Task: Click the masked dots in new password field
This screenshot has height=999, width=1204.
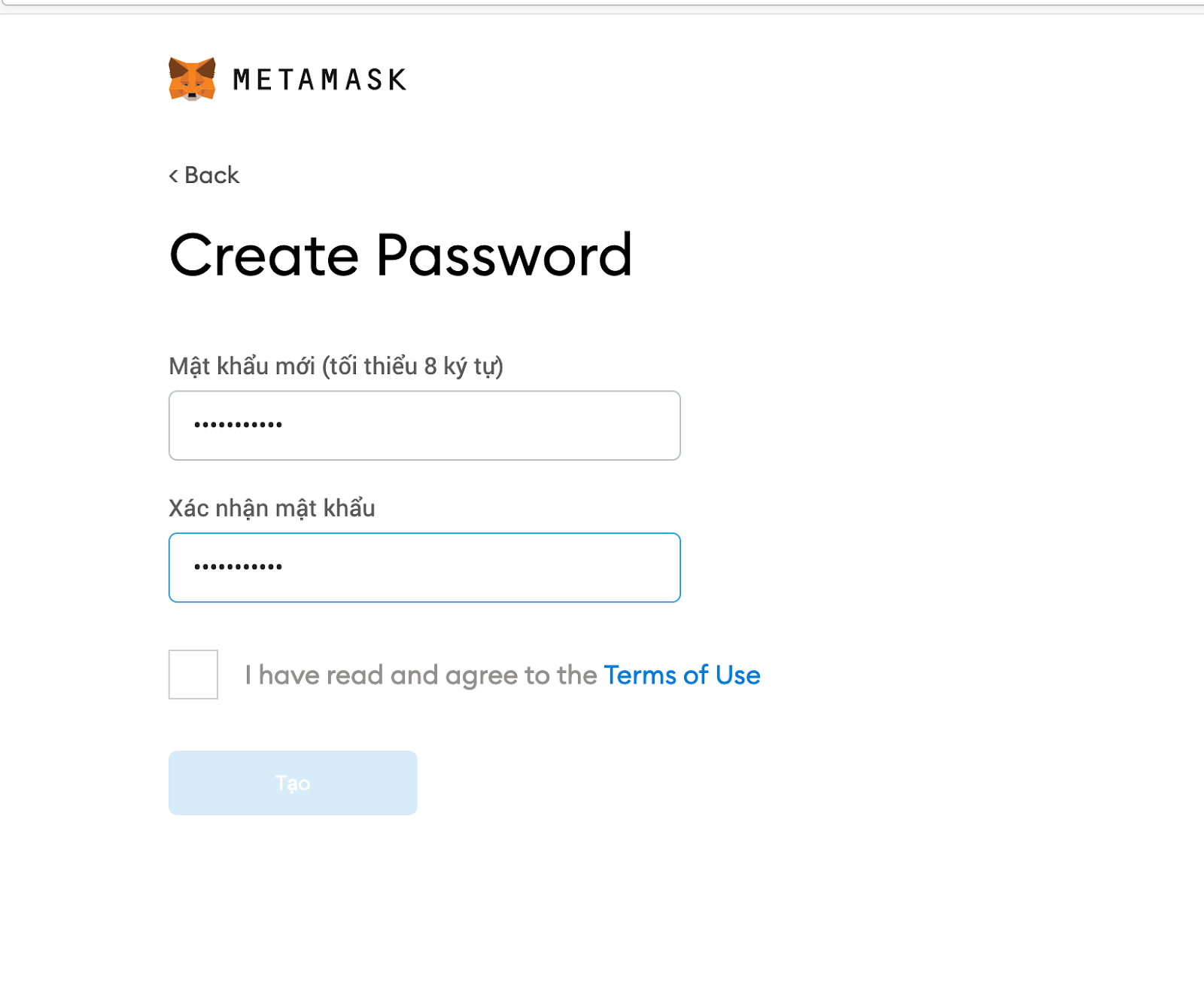Action: (x=238, y=425)
